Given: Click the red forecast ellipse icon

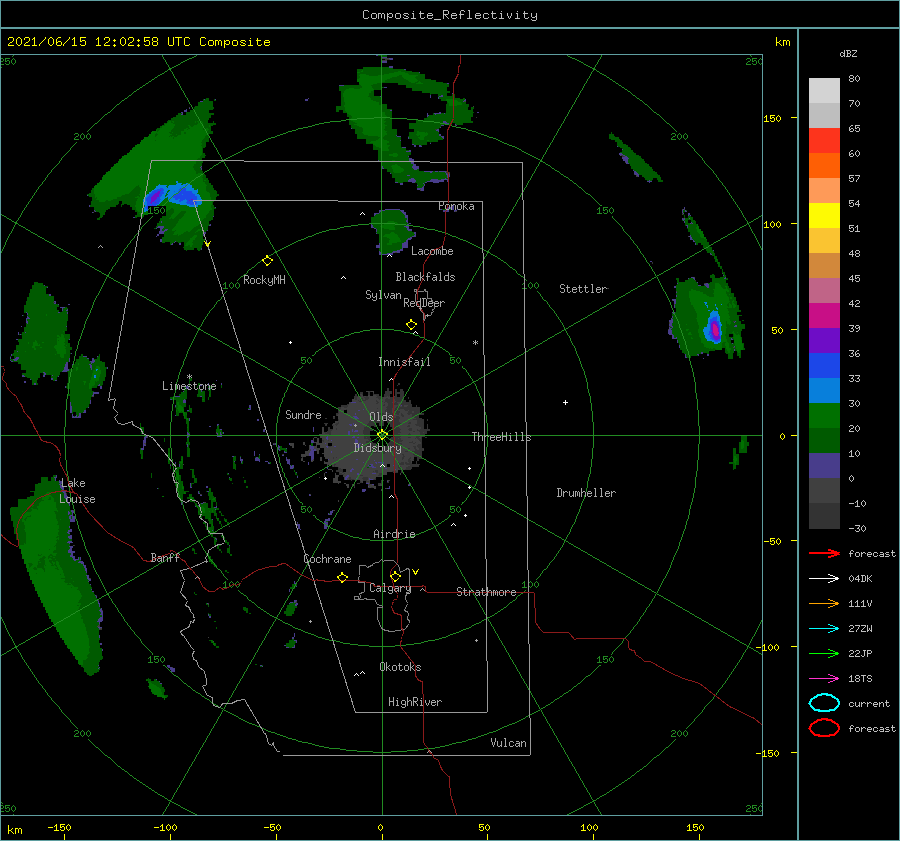Looking at the screenshot, I should click(824, 728).
